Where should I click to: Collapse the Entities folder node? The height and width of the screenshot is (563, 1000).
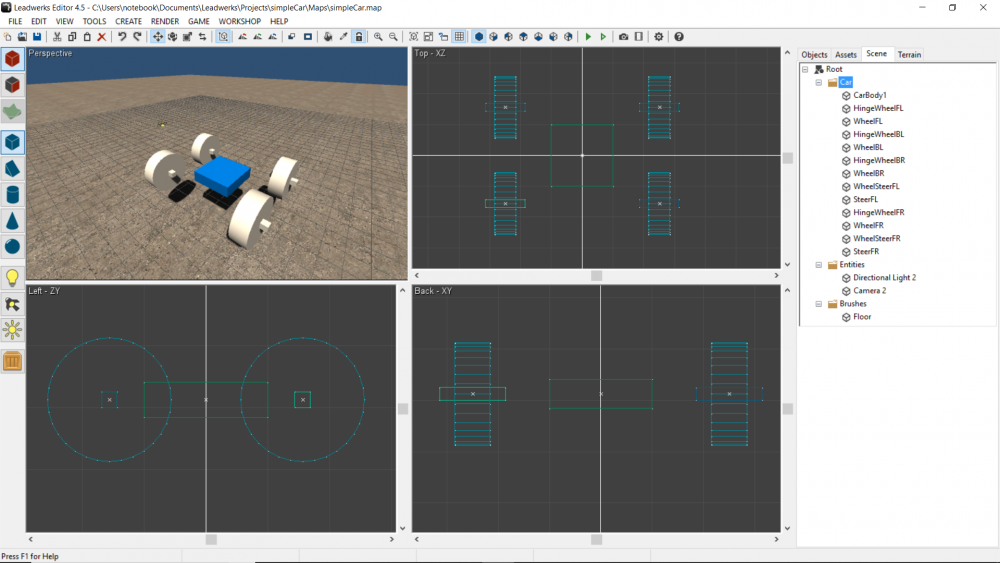pos(819,265)
